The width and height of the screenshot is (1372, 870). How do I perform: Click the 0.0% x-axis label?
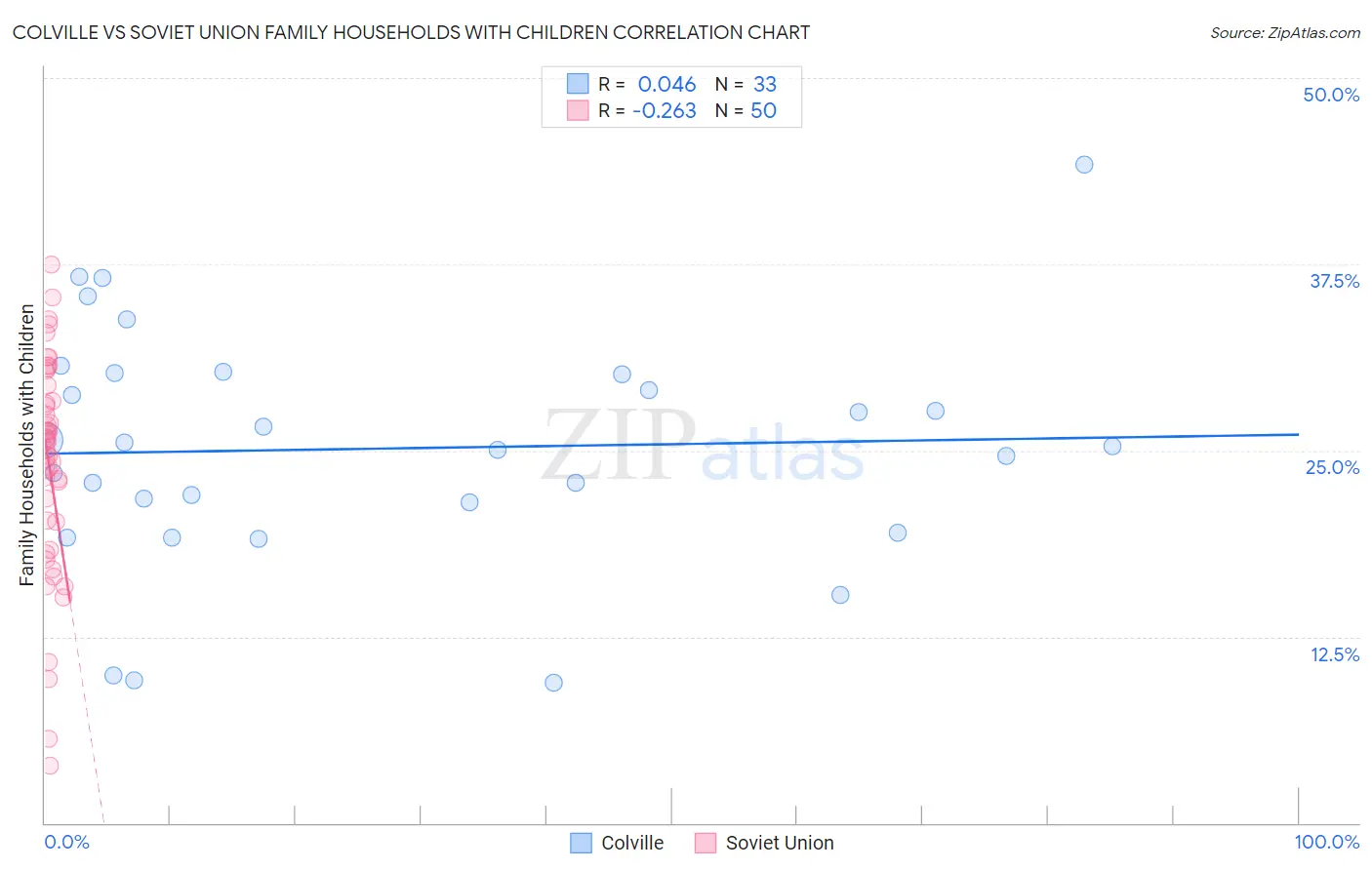67,842
